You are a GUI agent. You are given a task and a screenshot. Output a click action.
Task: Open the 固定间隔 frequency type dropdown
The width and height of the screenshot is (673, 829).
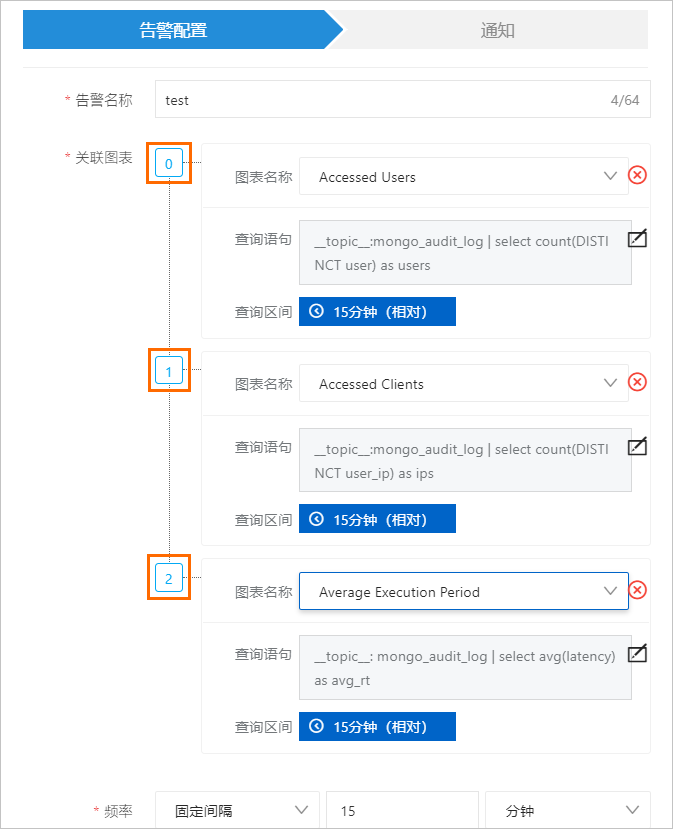click(236, 811)
